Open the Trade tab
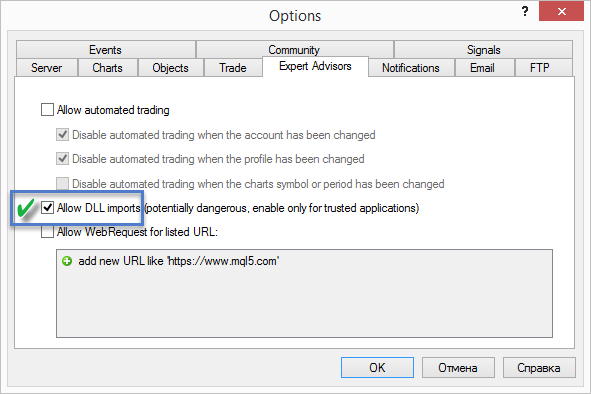The width and height of the screenshot is (591, 394). (x=233, y=68)
